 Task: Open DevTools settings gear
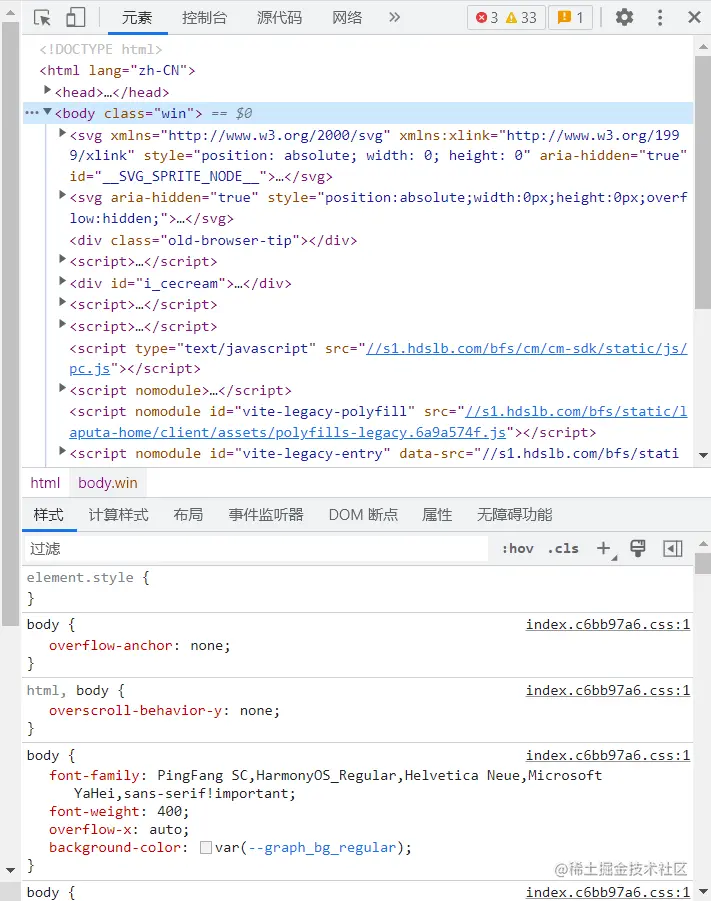624,17
